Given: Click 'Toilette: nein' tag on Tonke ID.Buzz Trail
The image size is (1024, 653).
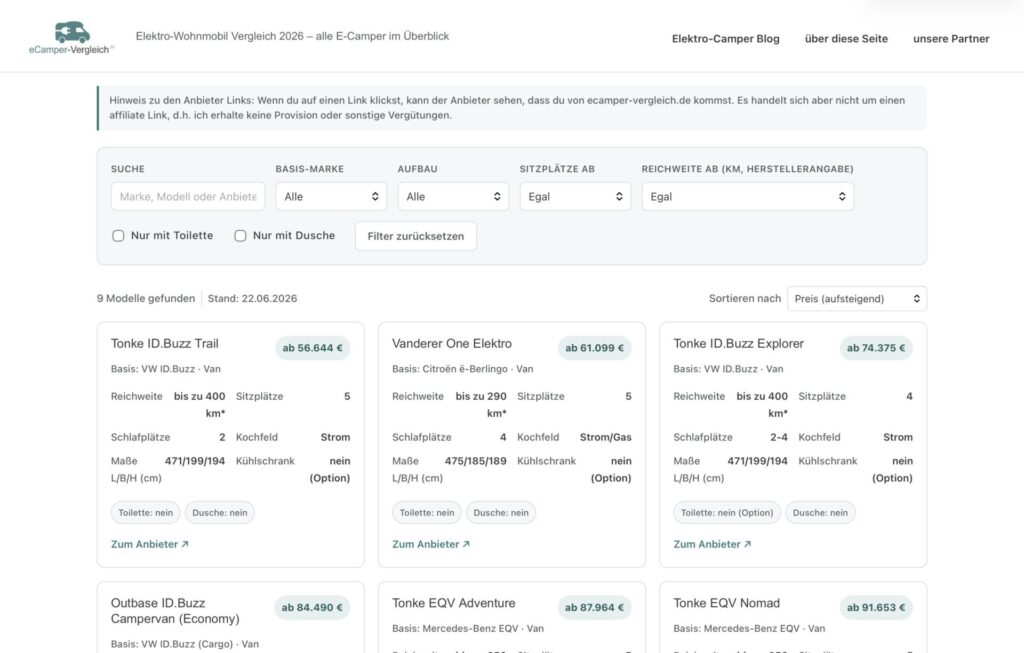Looking at the screenshot, I should (x=146, y=513).
